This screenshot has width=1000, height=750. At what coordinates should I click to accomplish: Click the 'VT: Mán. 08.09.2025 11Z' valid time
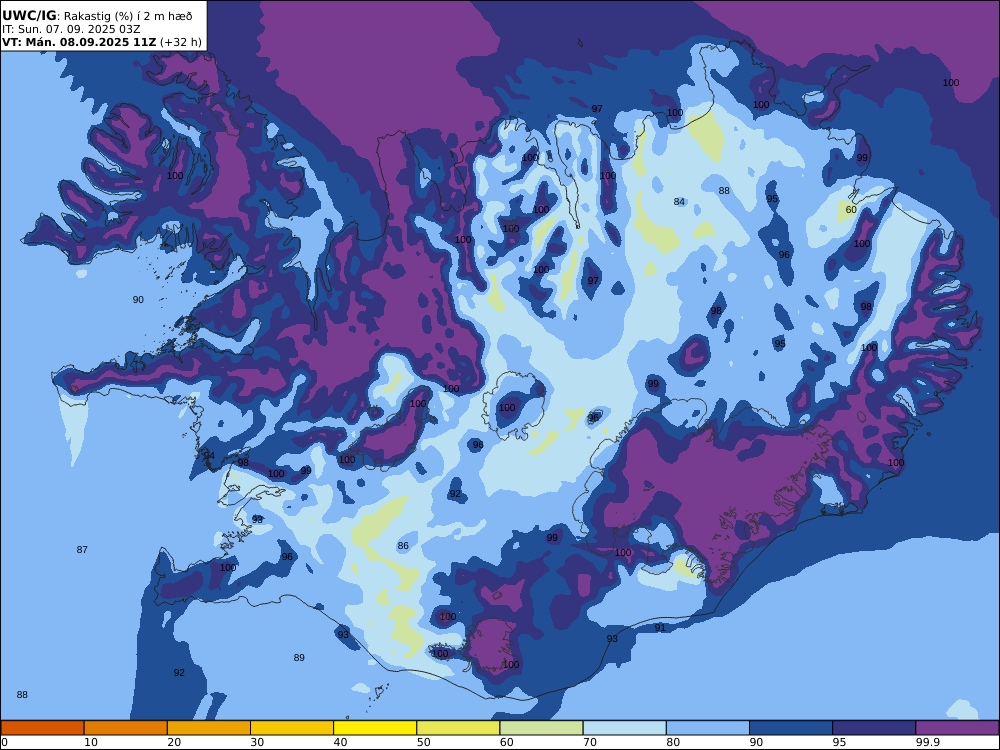pos(78,42)
